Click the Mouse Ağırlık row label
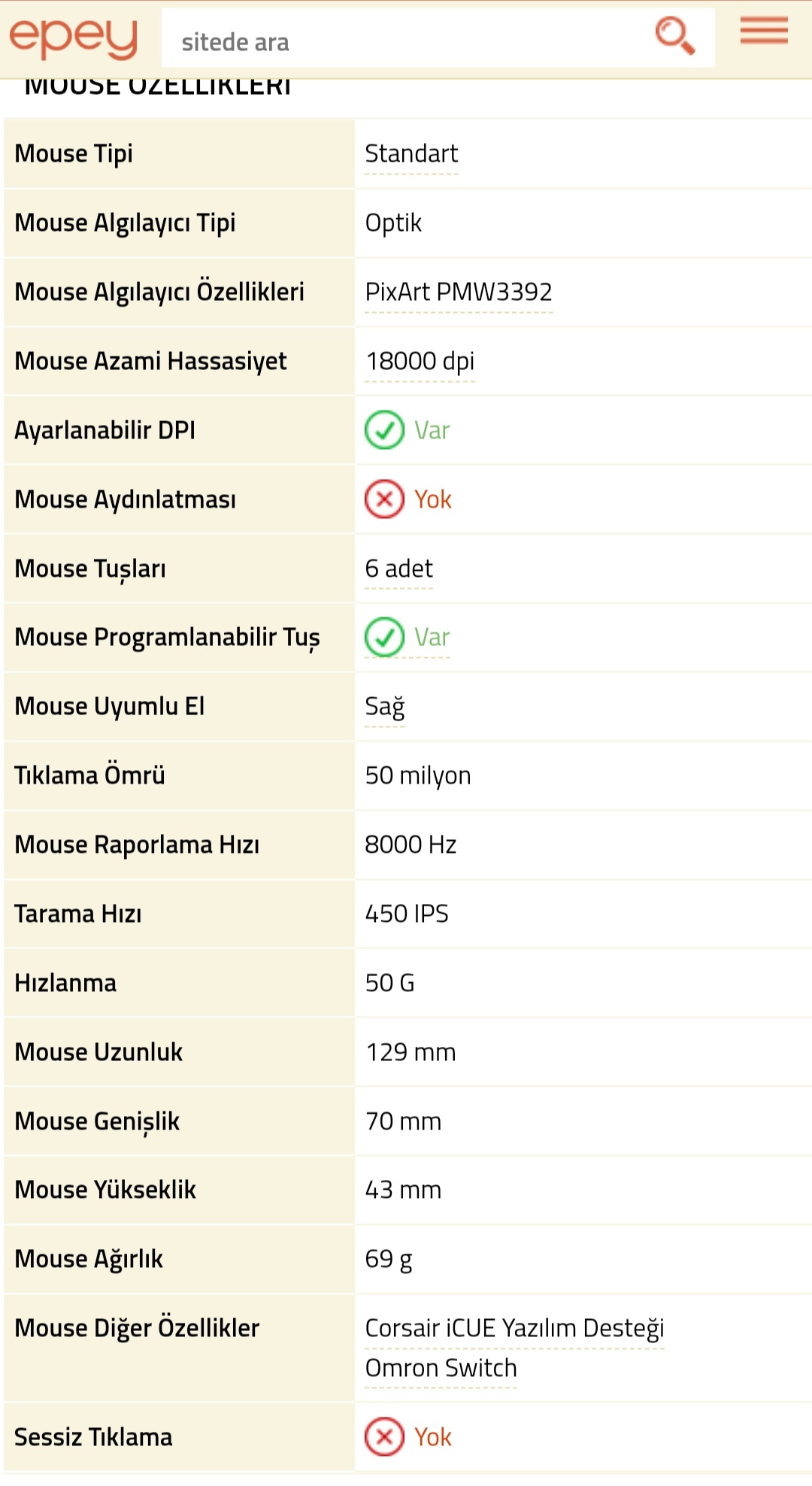This screenshot has height=1486, width=812. pos(89,1259)
